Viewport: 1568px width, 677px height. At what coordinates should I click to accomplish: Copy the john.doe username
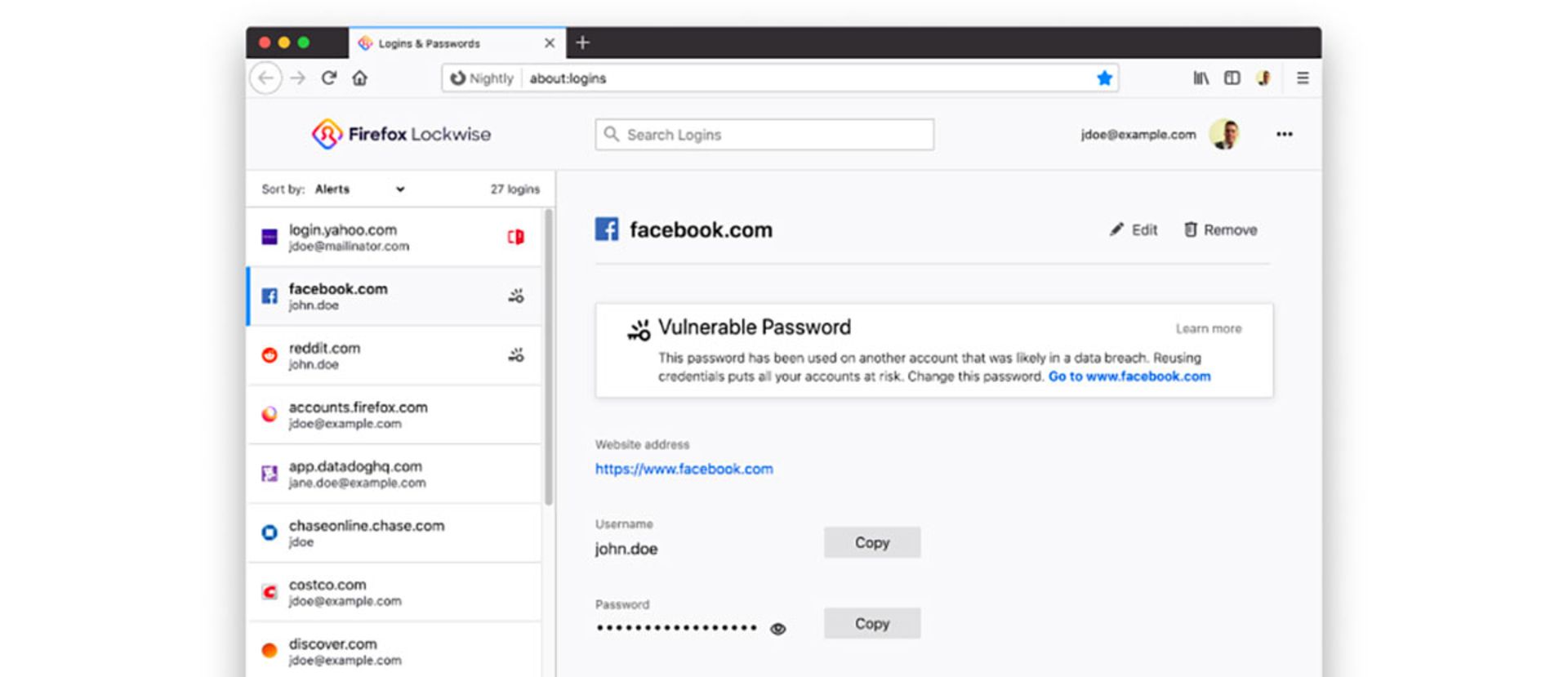click(871, 543)
